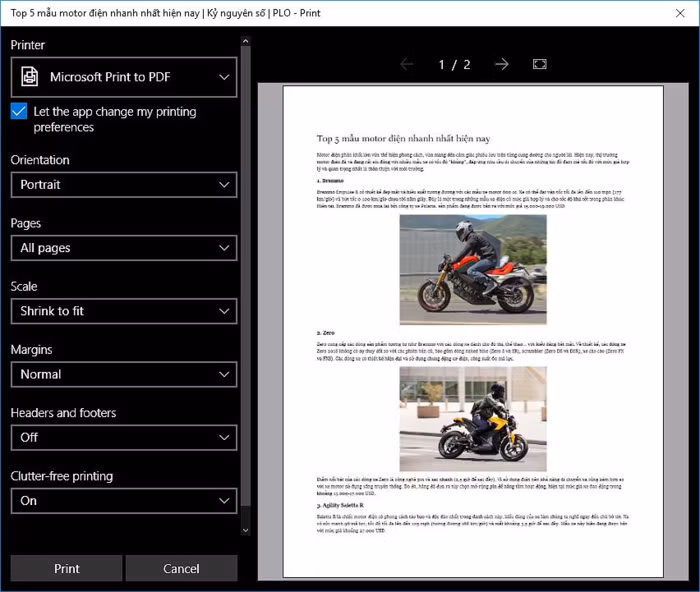
Task: Advance to the next preview page arrow
Action: 502,64
